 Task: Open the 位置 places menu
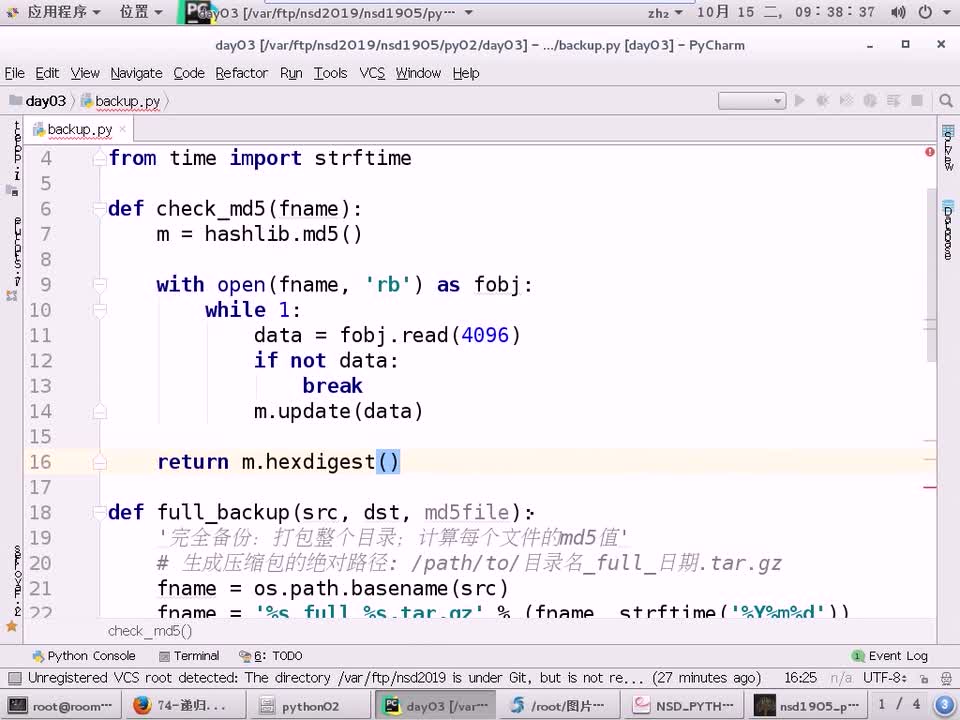141,12
